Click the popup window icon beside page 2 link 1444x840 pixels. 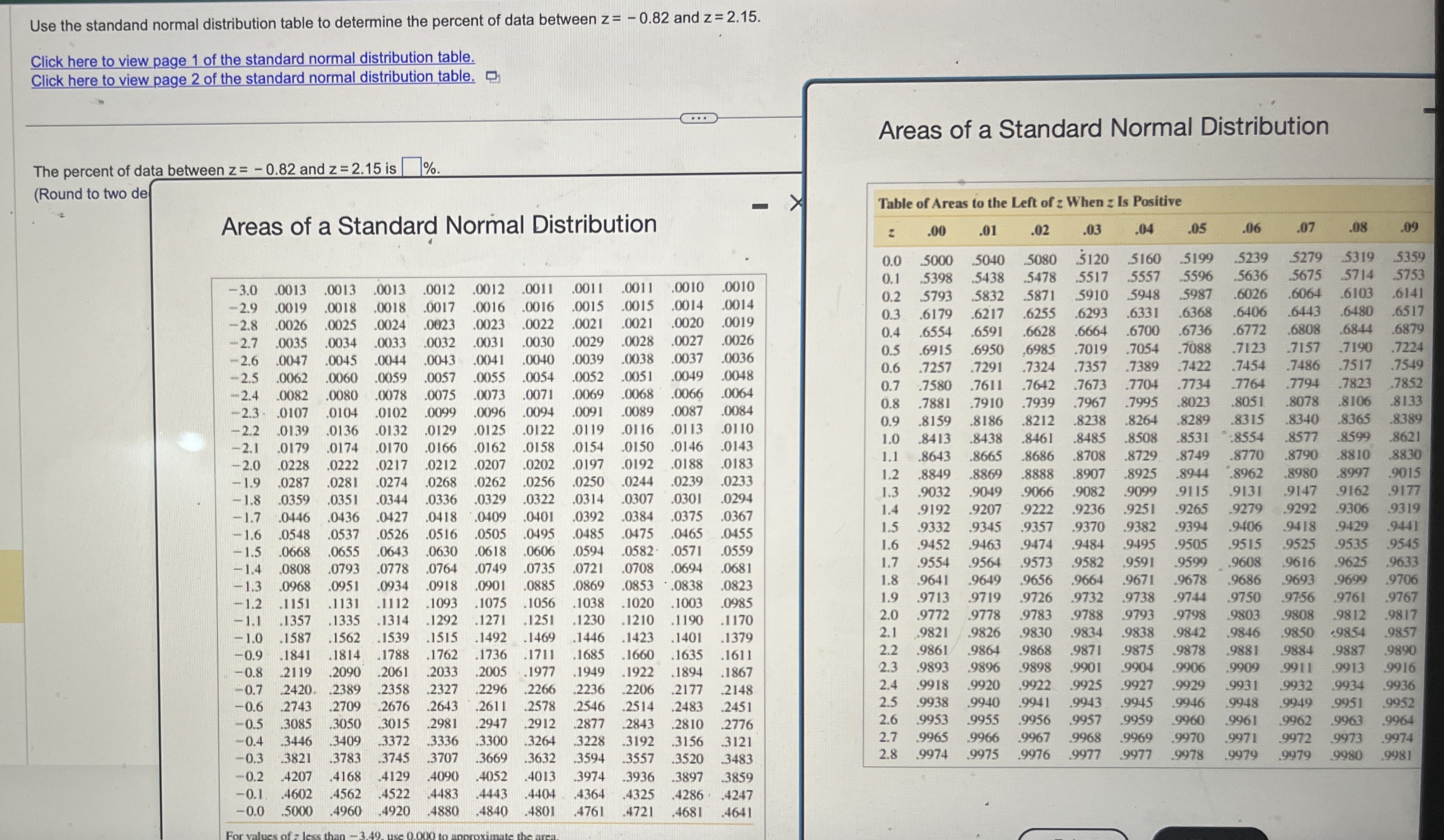pyautogui.click(x=493, y=77)
